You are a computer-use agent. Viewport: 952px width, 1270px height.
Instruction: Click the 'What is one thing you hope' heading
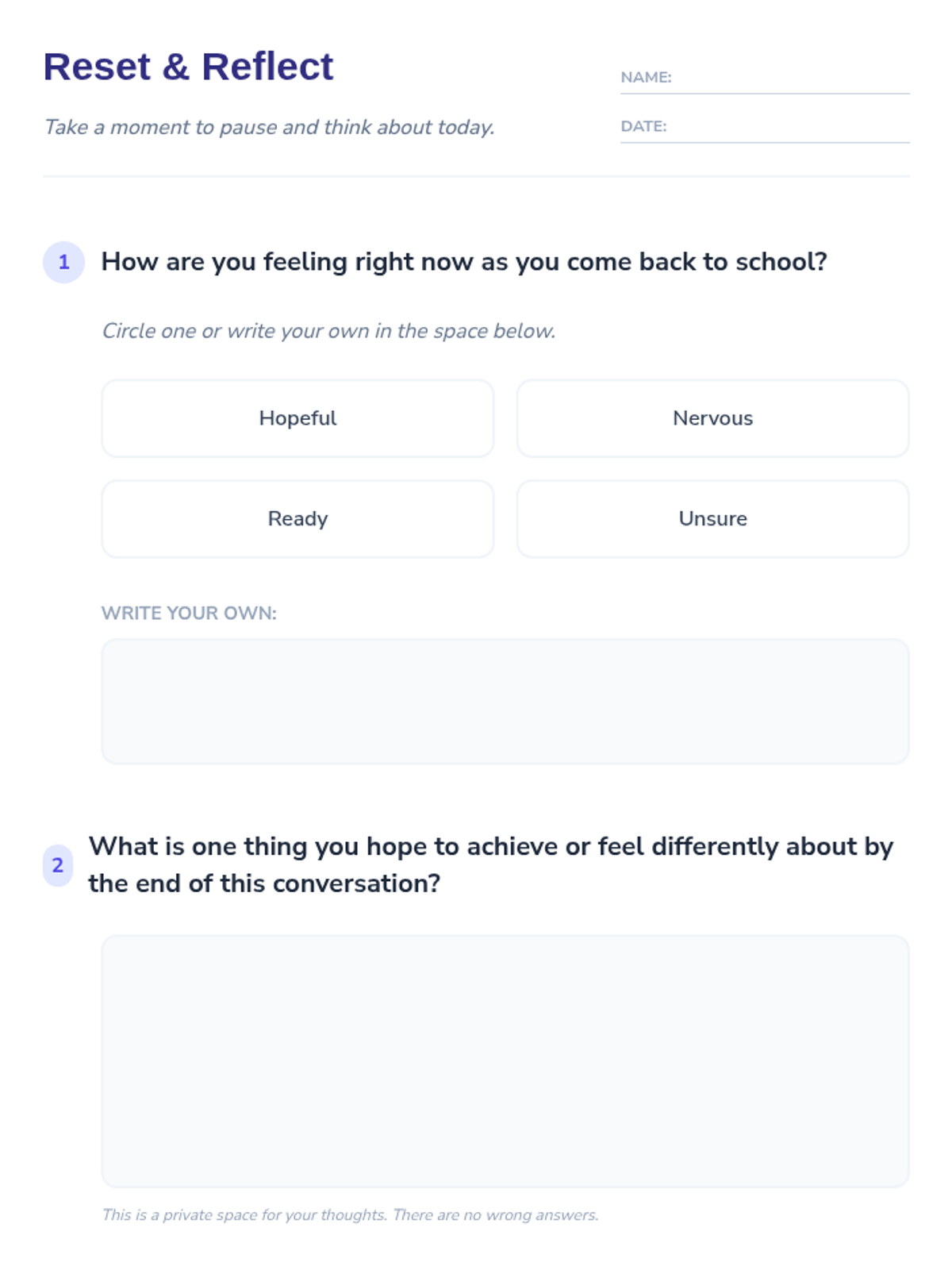point(491,864)
